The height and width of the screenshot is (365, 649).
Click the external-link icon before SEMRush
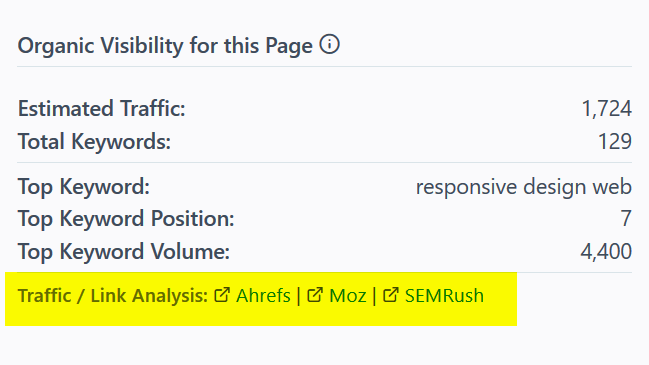pyautogui.click(x=391, y=295)
